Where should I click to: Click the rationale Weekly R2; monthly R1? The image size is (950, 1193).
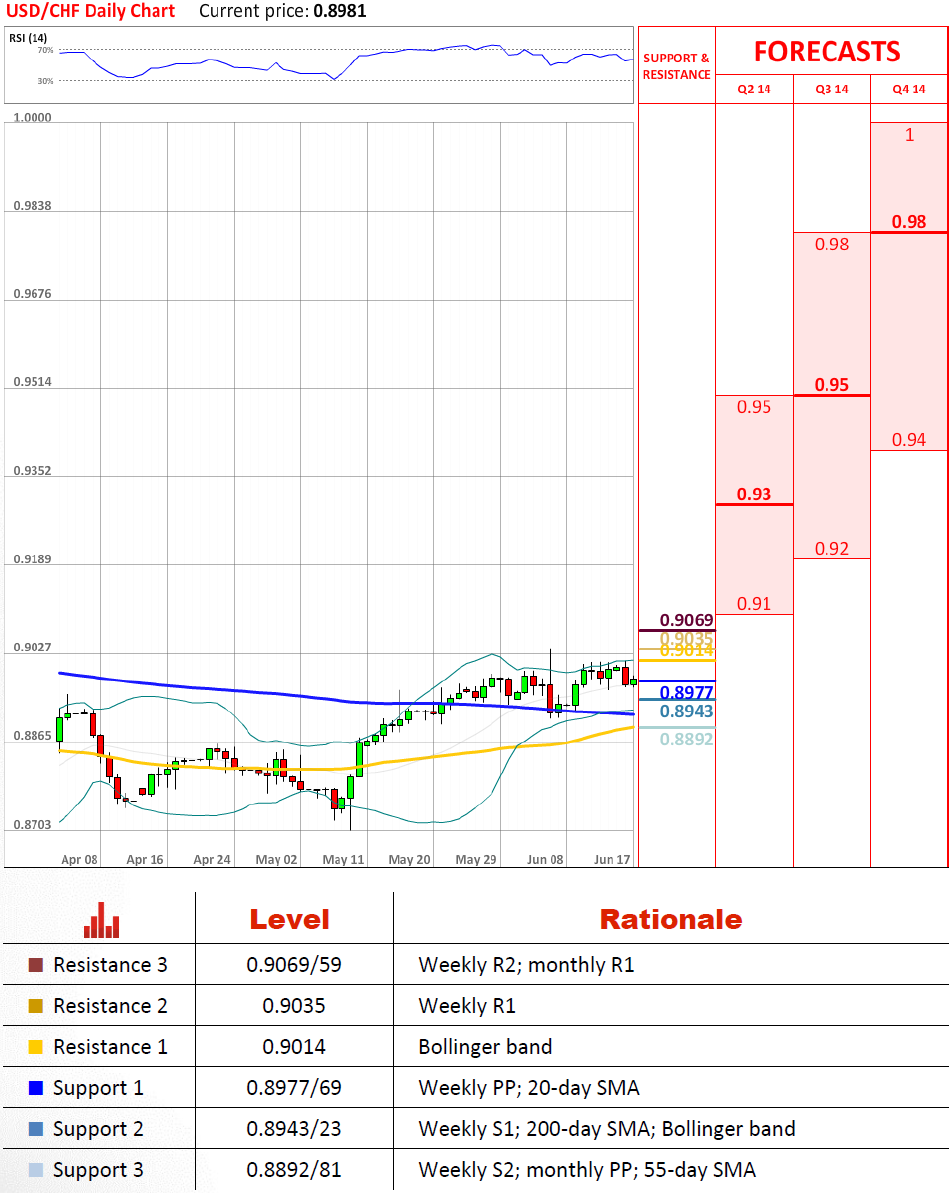click(526, 966)
